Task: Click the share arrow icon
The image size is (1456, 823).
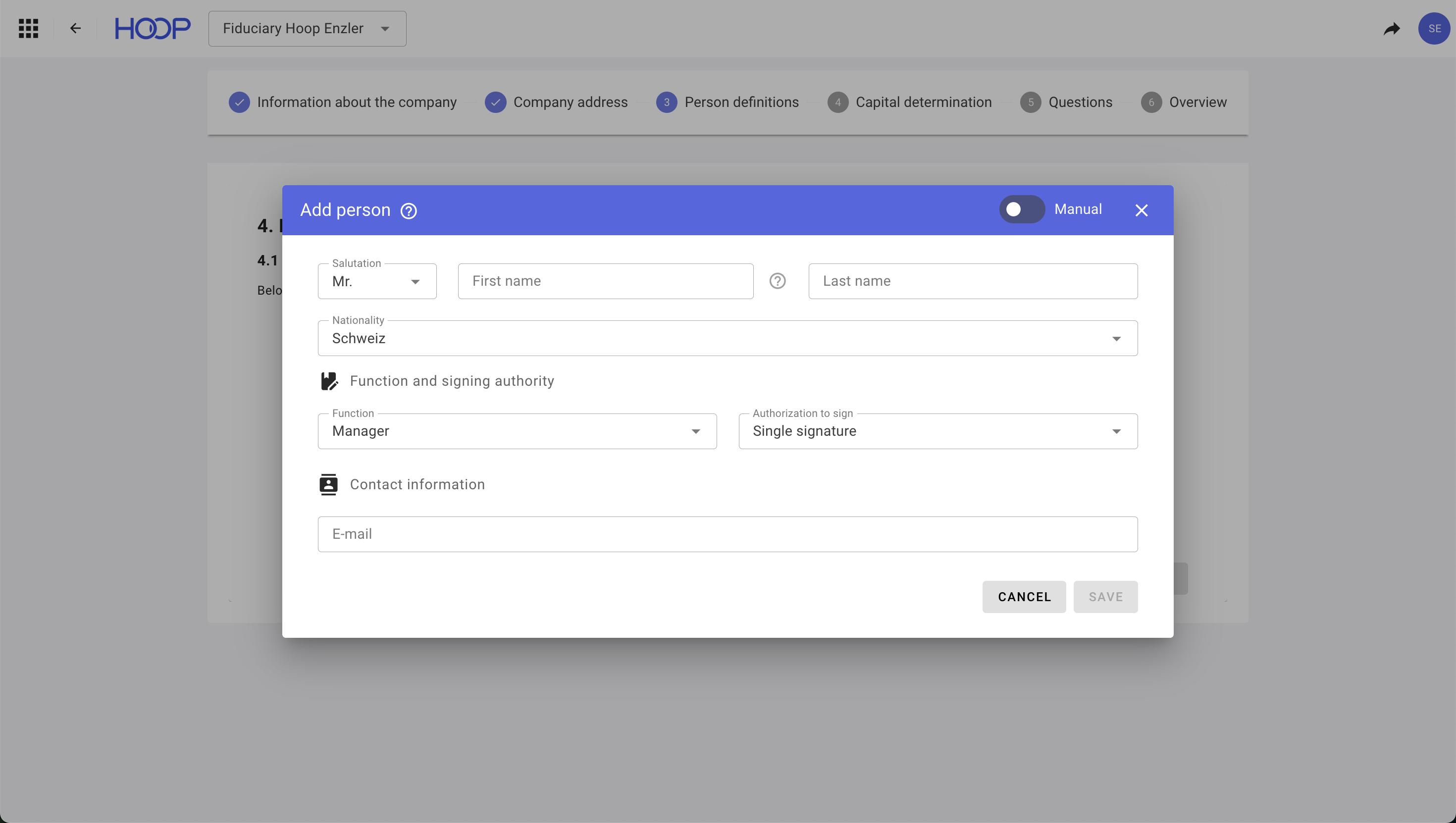Action: click(x=1392, y=28)
